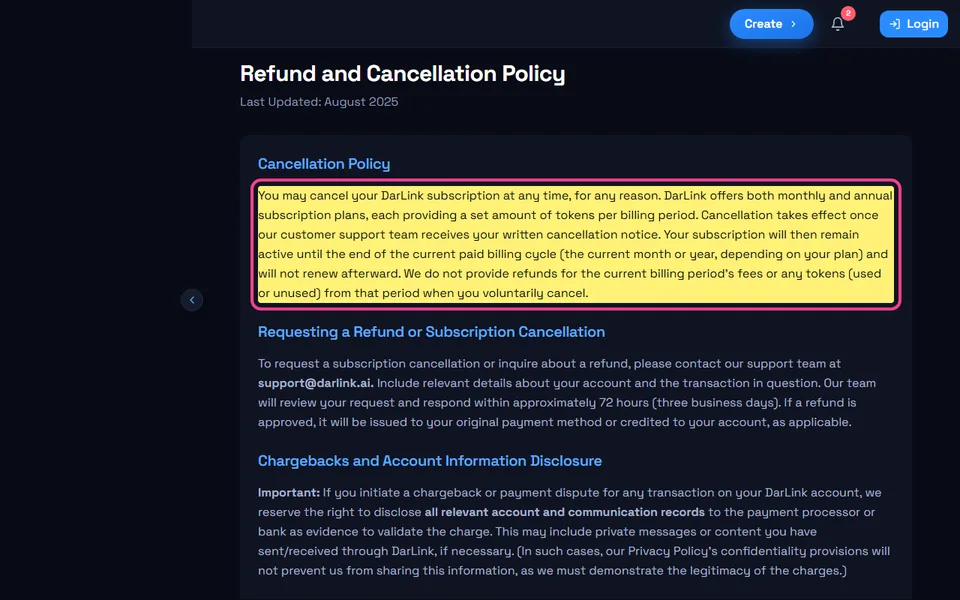Open the Login button
960x600 pixels.
(x=913, y=24)
